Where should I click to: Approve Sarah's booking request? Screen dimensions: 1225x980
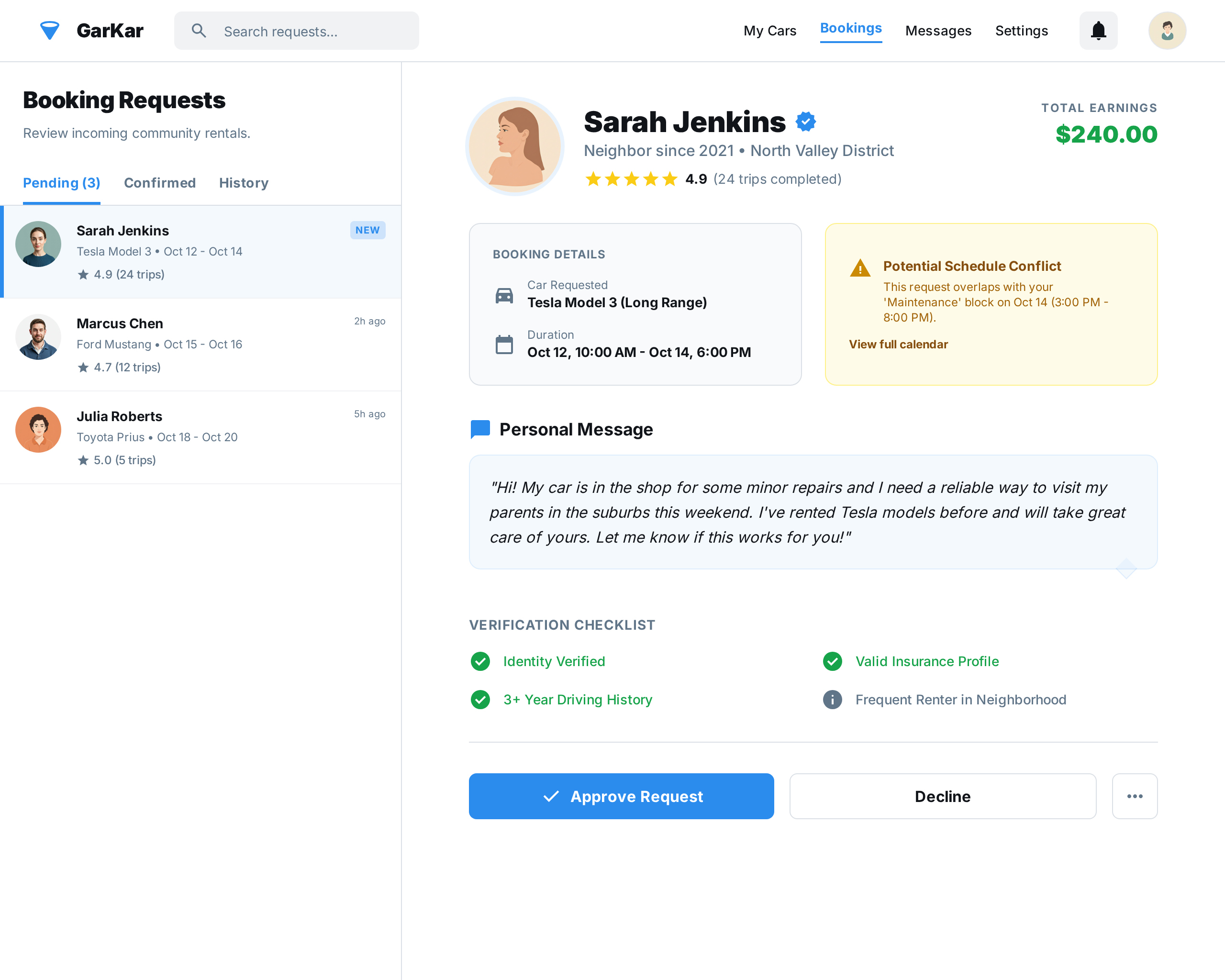tap(621, 796)
